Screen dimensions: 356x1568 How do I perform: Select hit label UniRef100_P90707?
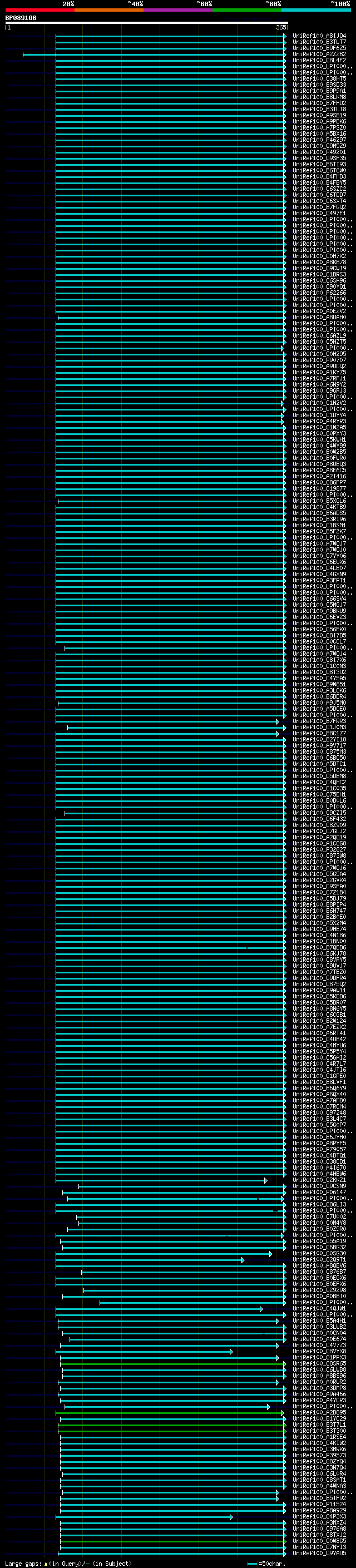click(319, 360)
